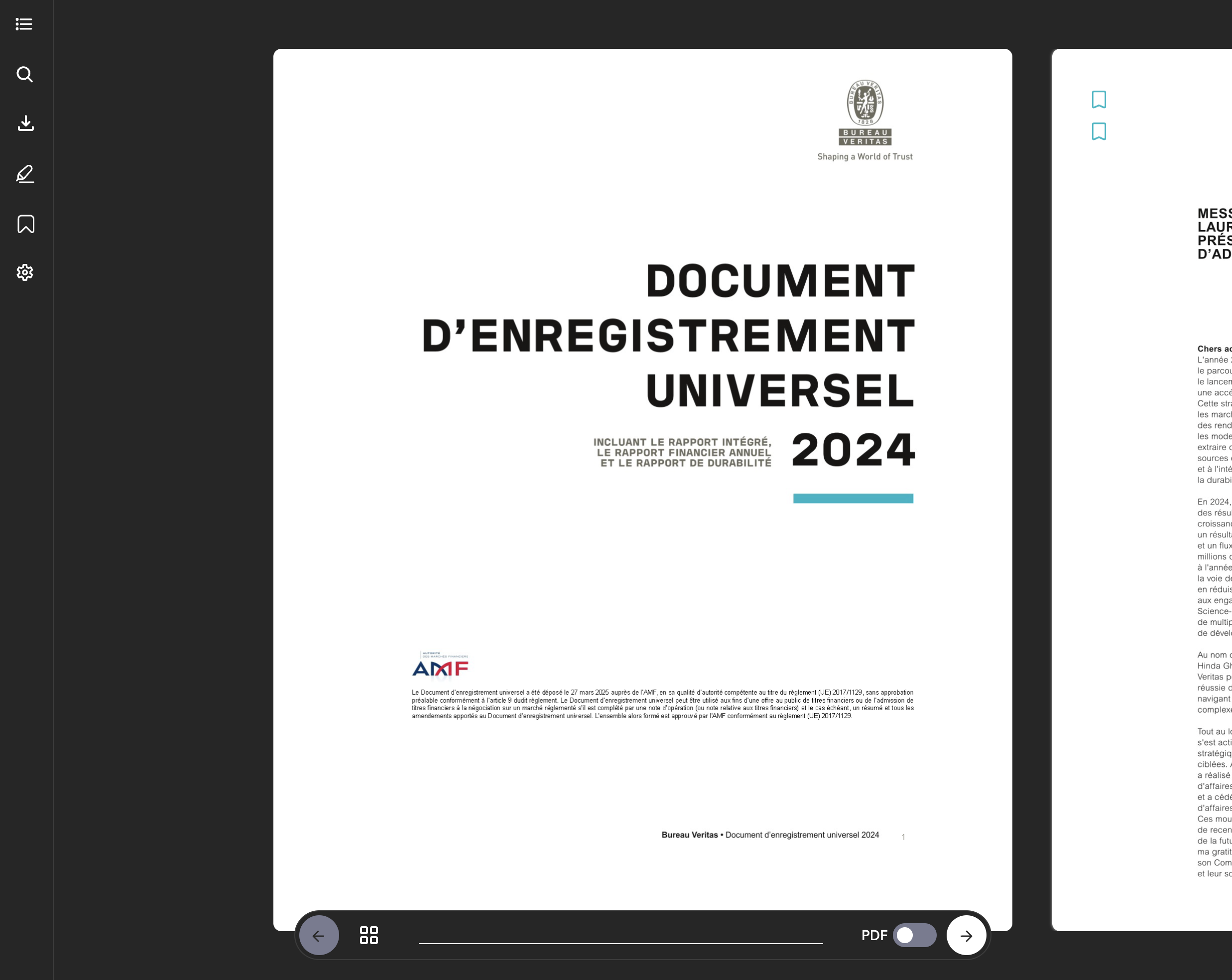
Task: Click the search magnifier icon in sidebar
Action: pos(24,74)
